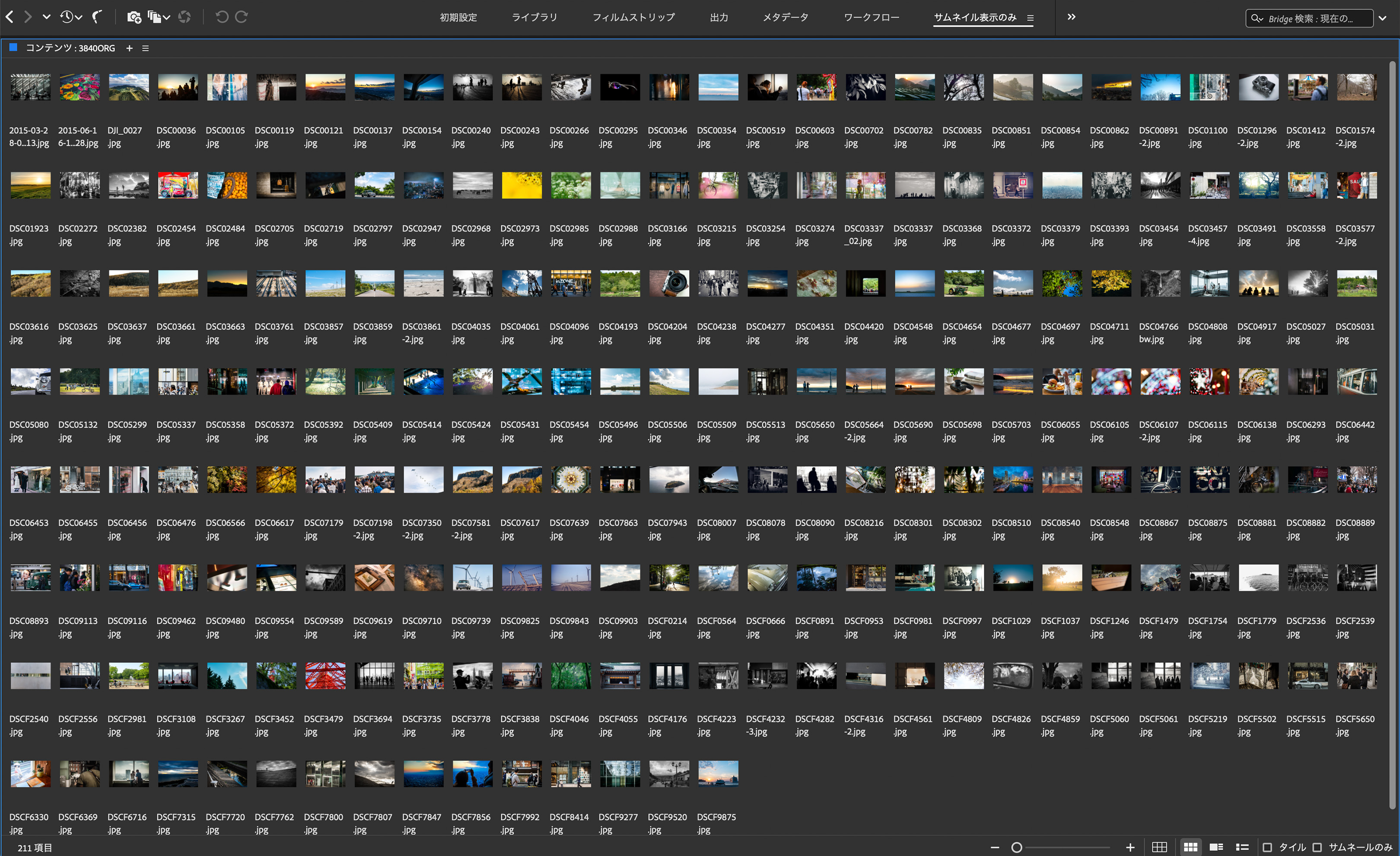This screenshot has width=1400, height=856.
Task: Switch to list view icon
Action: [1242, 847]
